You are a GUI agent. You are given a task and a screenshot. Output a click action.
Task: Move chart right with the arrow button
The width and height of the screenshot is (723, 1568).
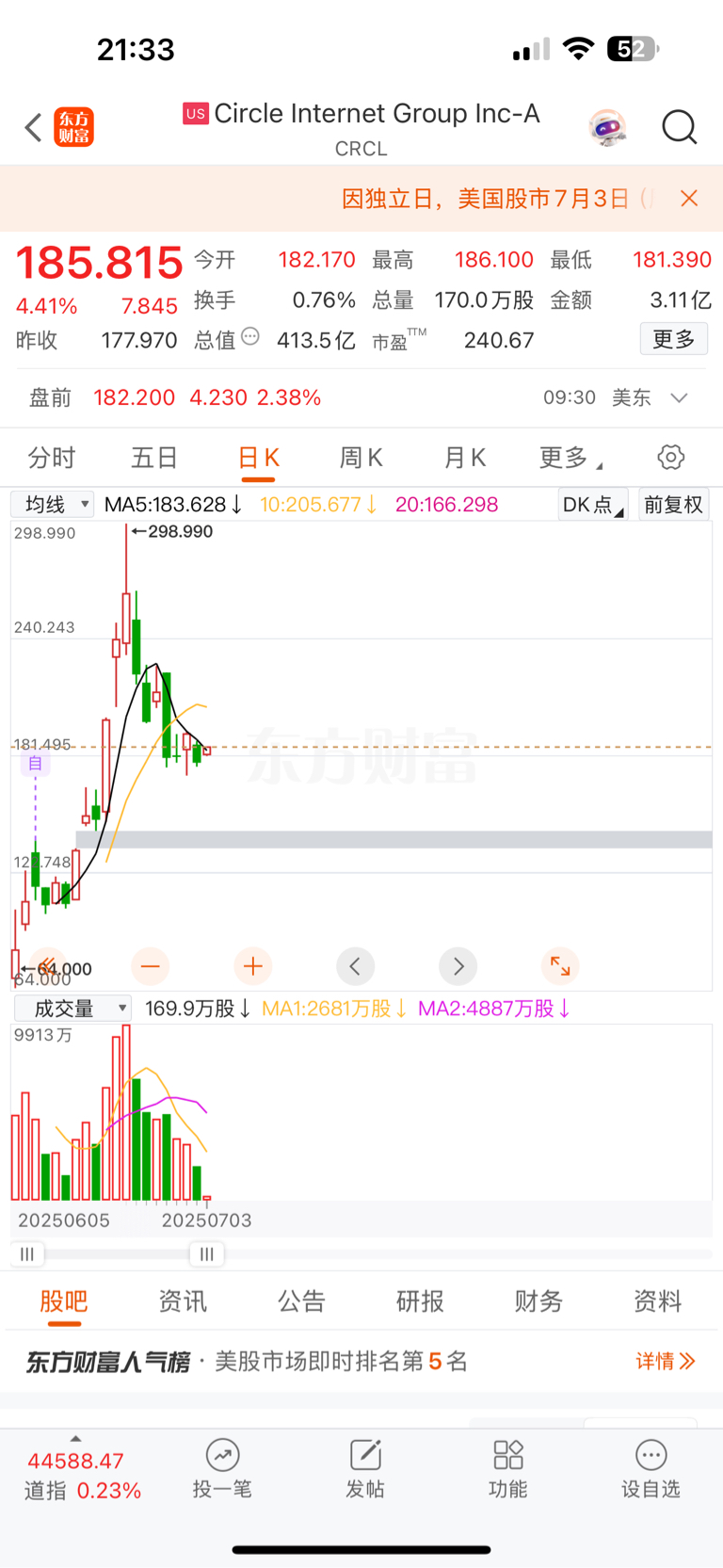point(458,966)
